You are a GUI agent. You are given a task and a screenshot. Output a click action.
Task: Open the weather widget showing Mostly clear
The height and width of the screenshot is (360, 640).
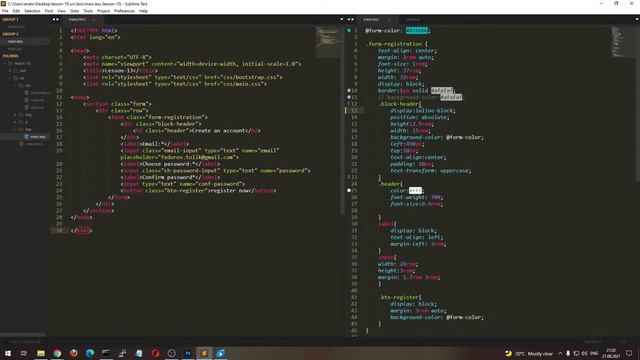pos(529,353)
